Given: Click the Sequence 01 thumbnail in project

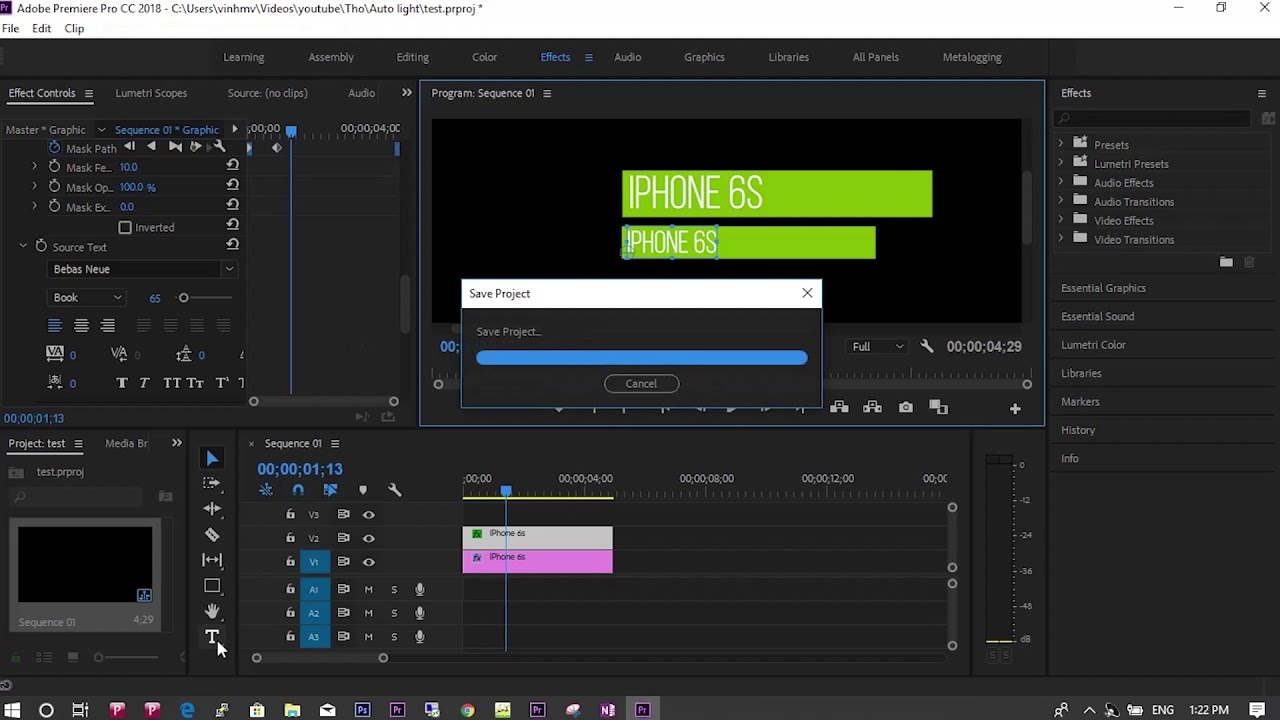Looking at the screenshot, I should coord(85,564).
